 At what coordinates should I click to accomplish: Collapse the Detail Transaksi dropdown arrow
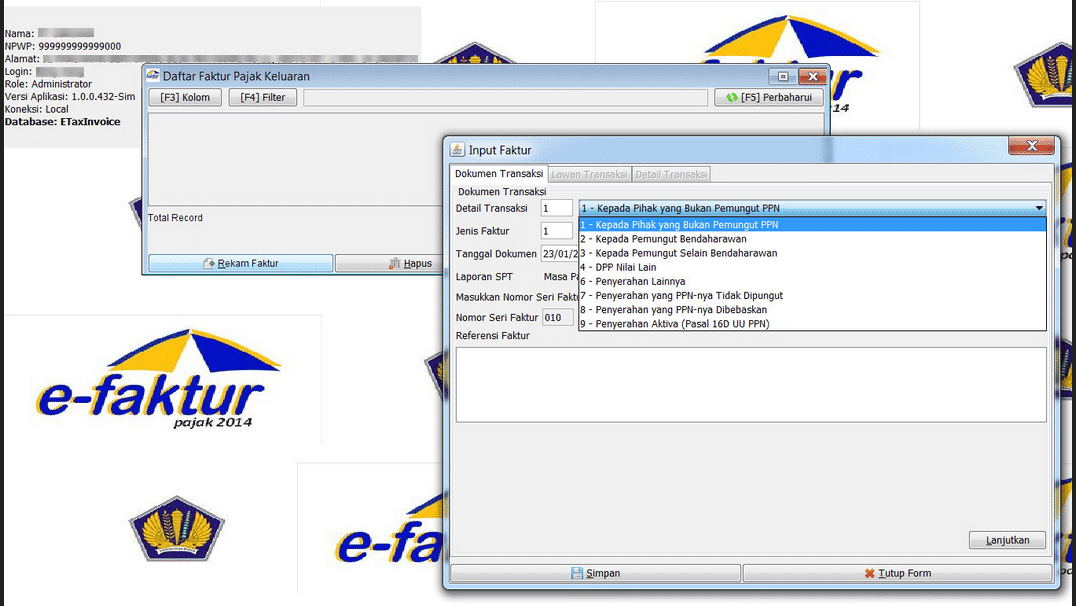[x=1039, y=208]
